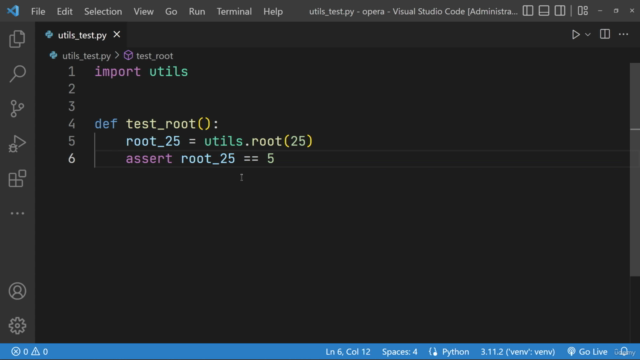
Task: Open the Extensions view
Action: [17, 179]
